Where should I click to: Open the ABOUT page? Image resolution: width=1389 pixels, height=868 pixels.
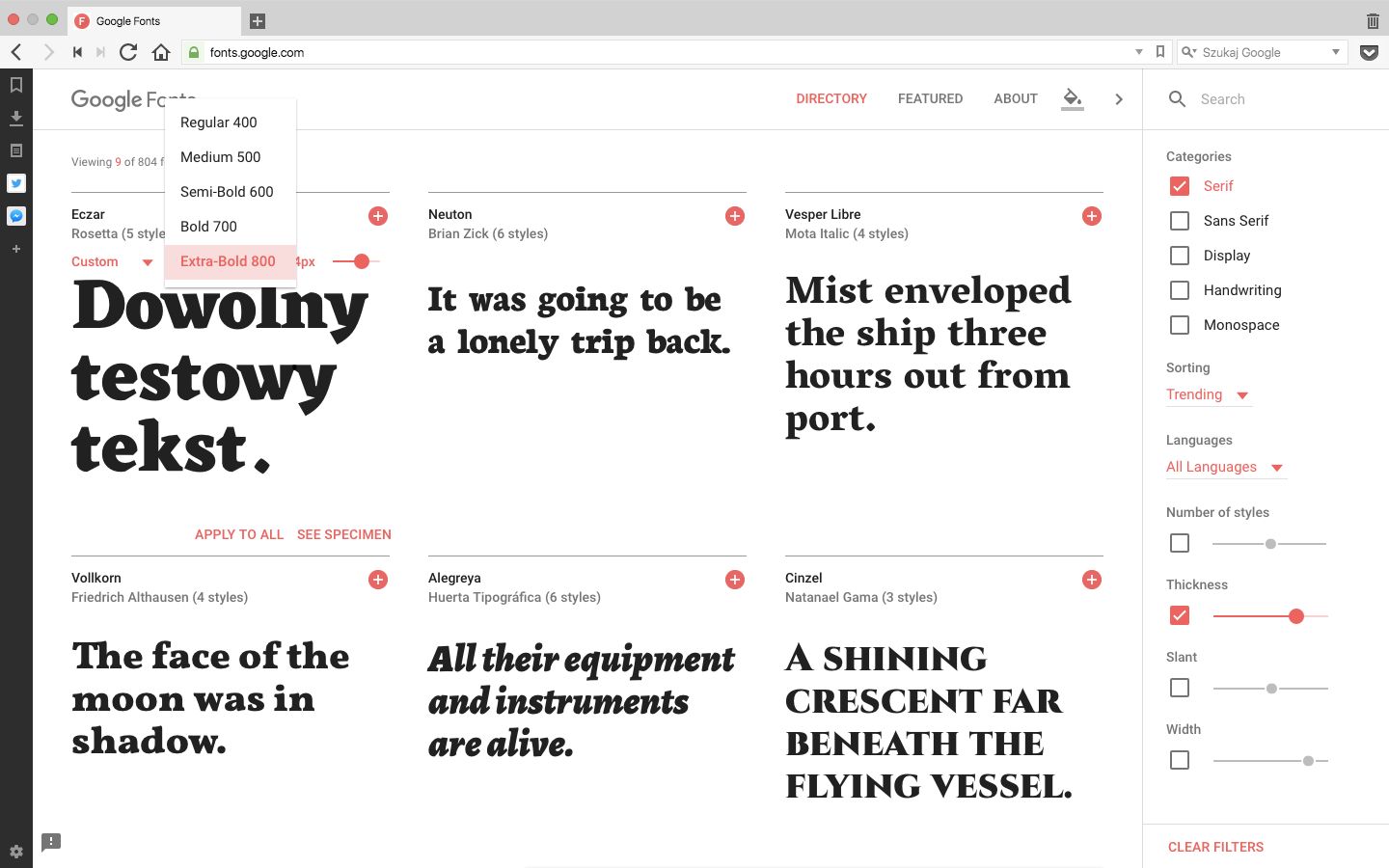point(1016,98)
